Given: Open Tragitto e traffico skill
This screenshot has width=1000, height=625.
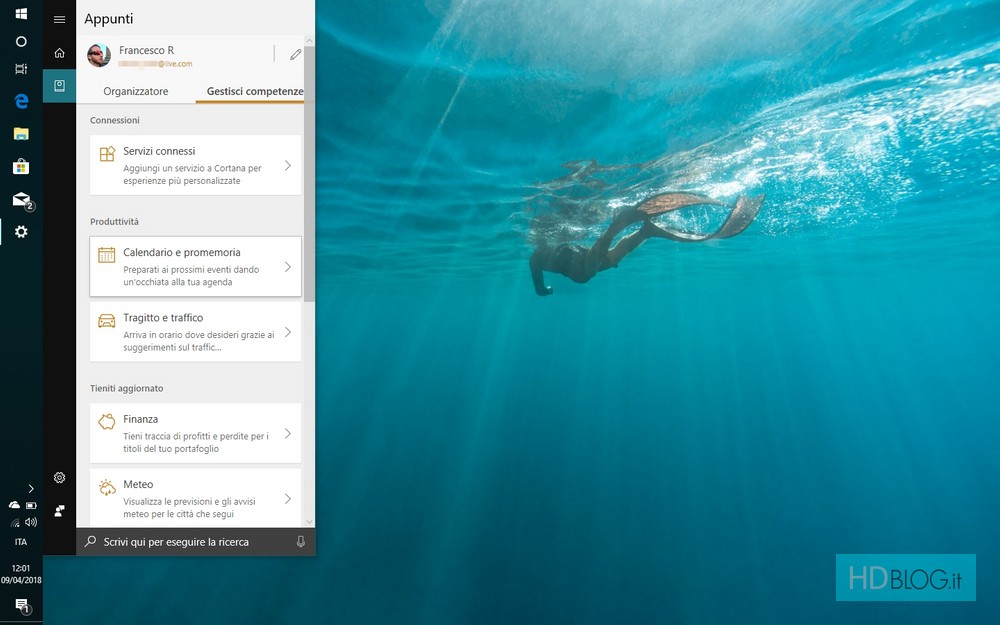Looking at the screenshot, I should 196,332.
